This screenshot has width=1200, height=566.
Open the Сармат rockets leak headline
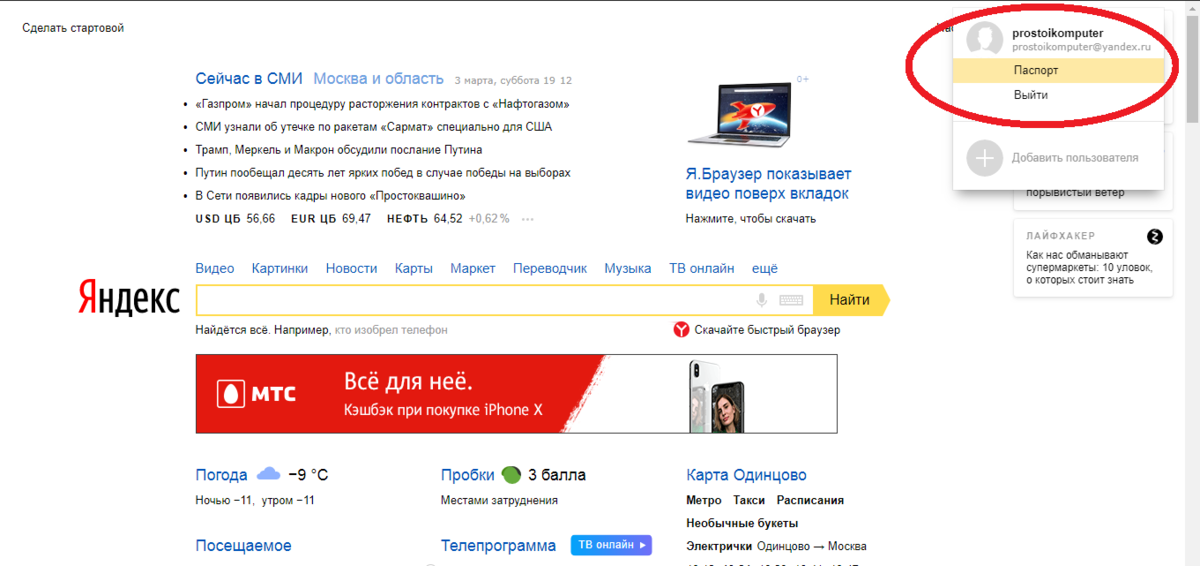374,127
